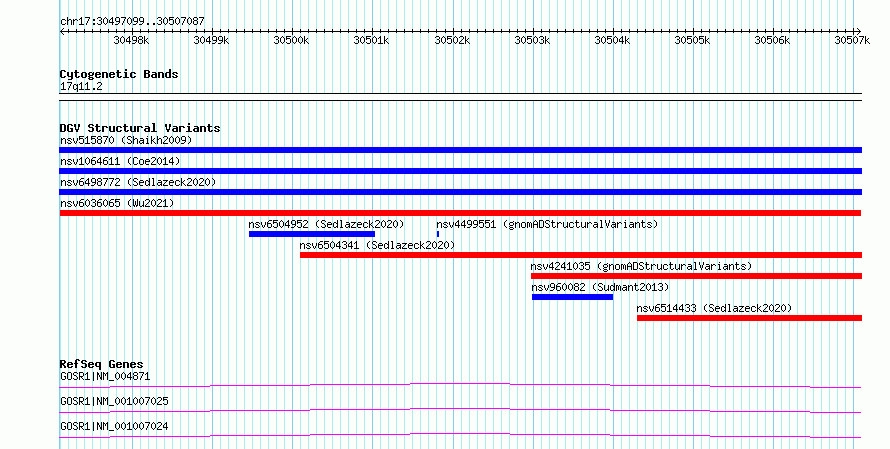890x449 pixels.
Task: Click the Cytogenetic Bands track heading
Action: pyautogui.click(x=119, y=74)
